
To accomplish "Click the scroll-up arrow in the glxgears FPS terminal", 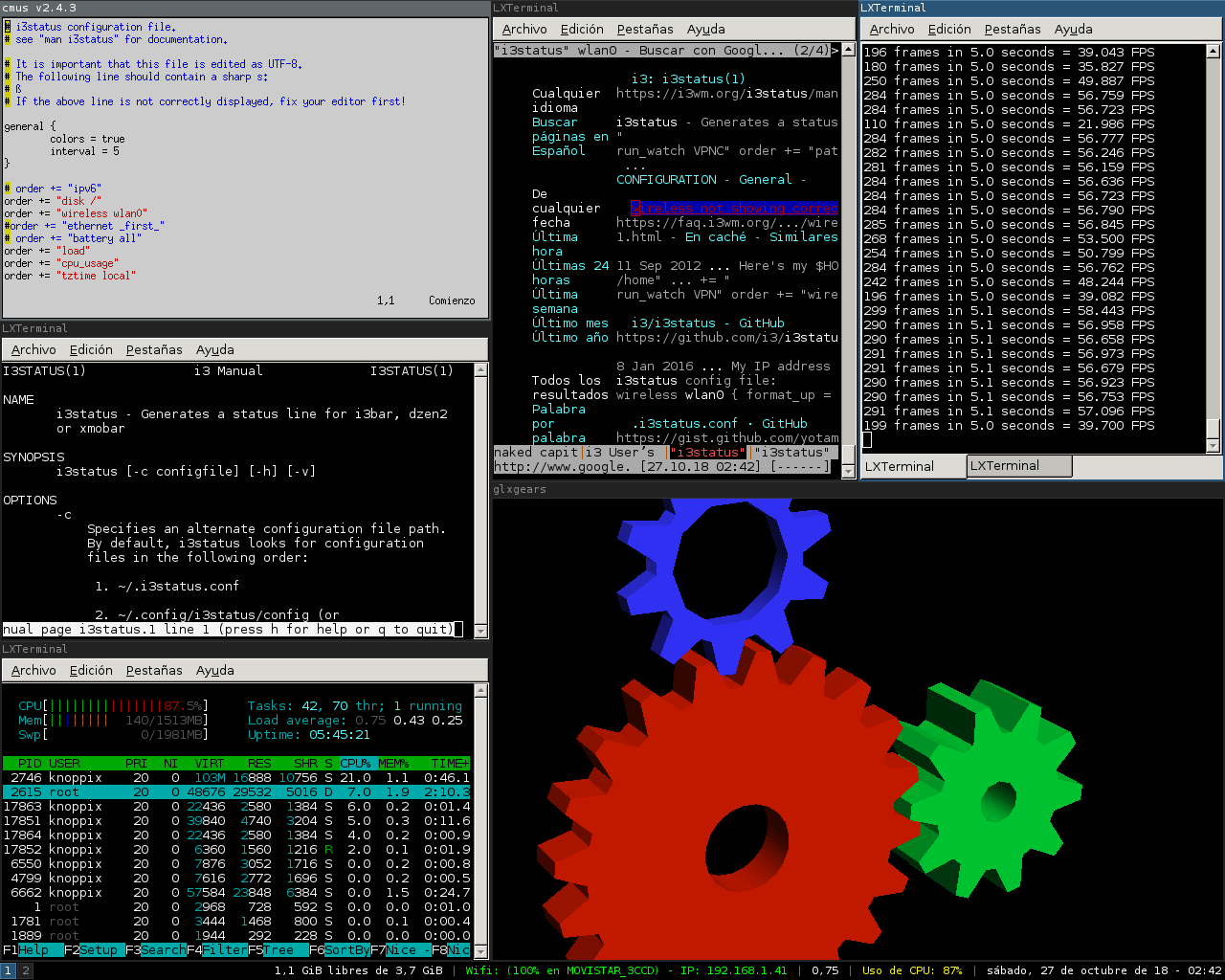I will click(1214, 52).
